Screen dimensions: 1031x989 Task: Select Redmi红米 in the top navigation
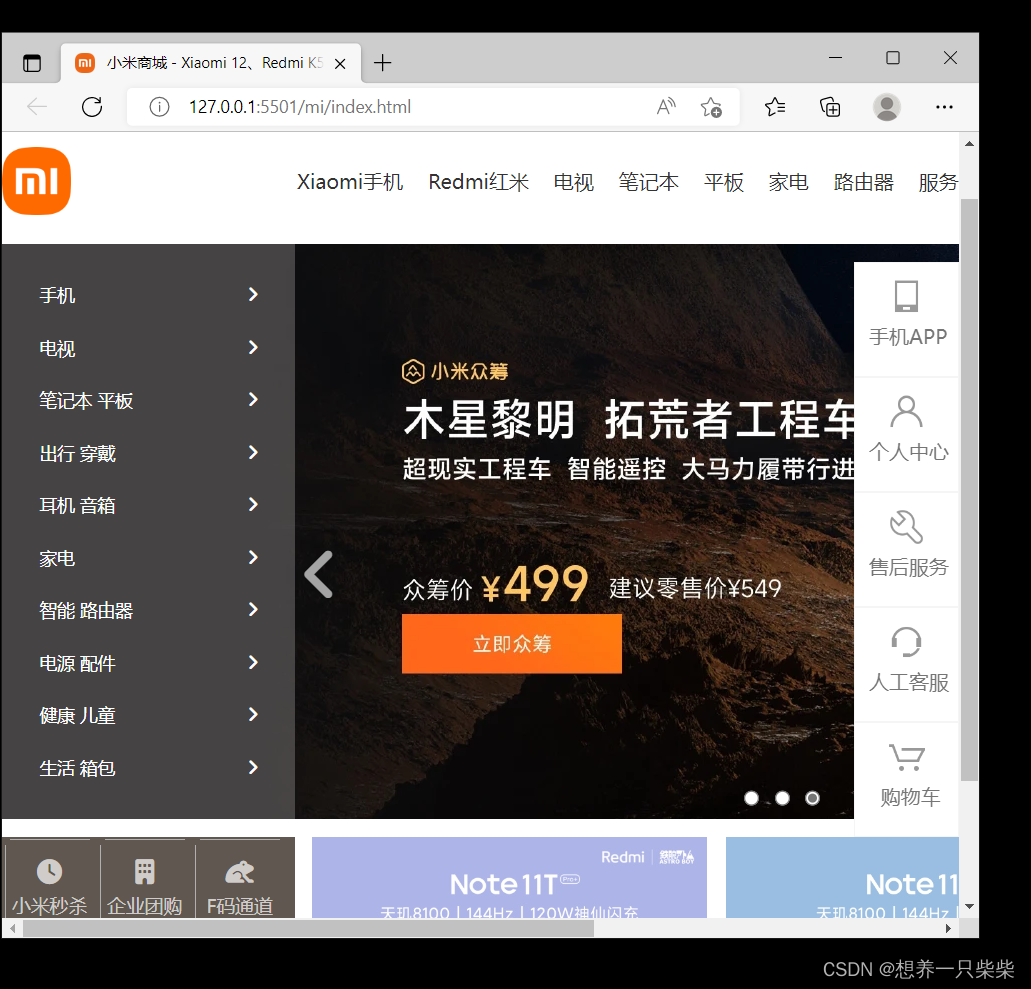(x=479, y=182)
